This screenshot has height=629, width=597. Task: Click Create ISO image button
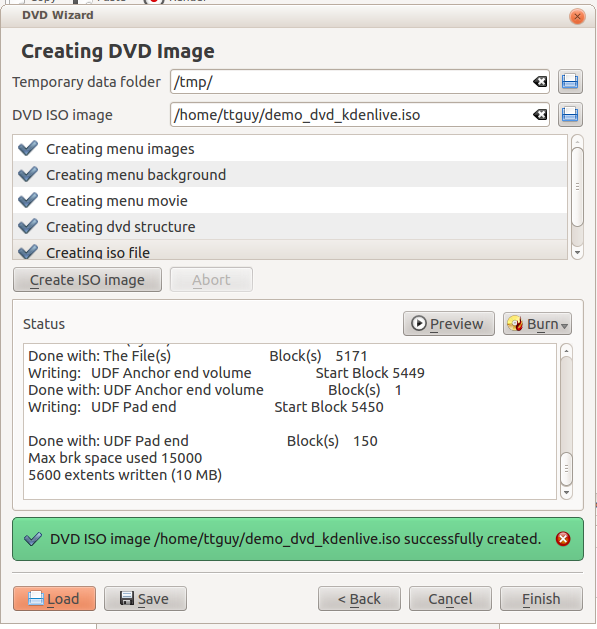pyautogui.click(x=87, y=280)
